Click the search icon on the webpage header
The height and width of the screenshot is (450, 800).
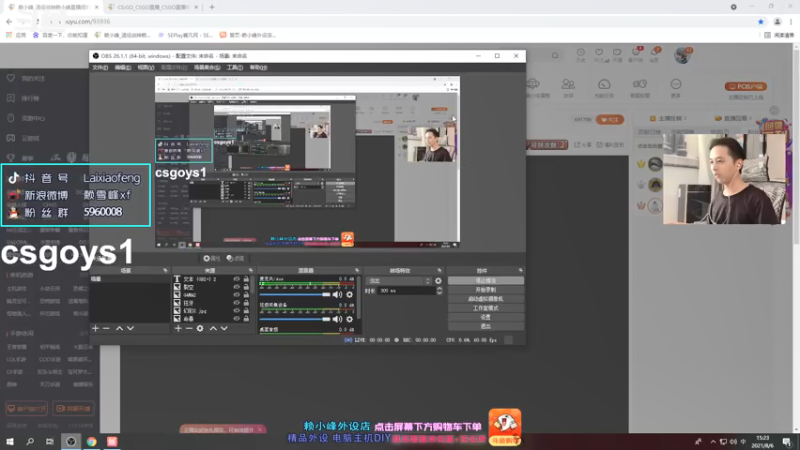pos(555,55)
